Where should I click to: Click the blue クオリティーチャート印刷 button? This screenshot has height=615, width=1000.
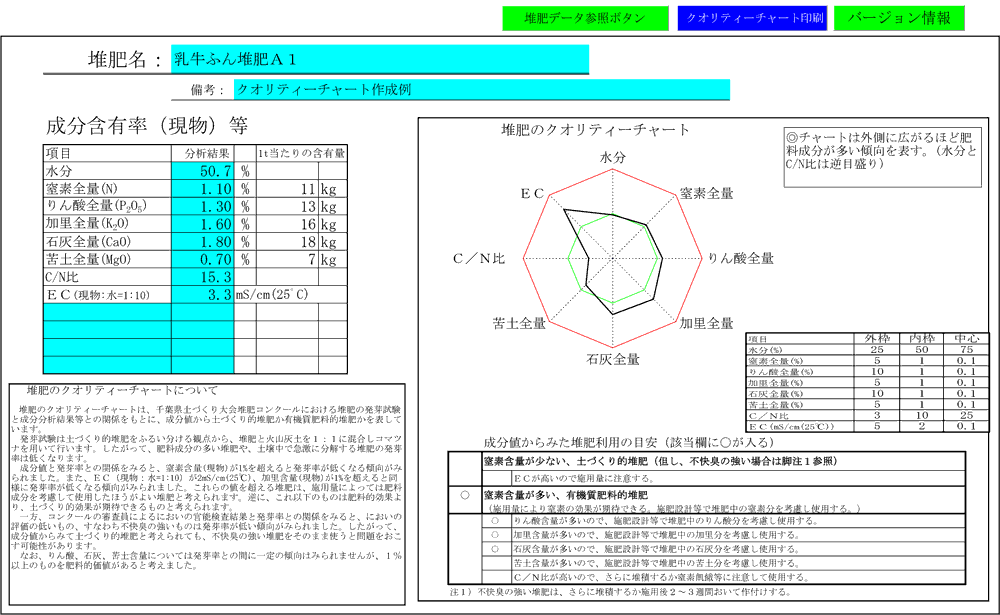point(754,19)
